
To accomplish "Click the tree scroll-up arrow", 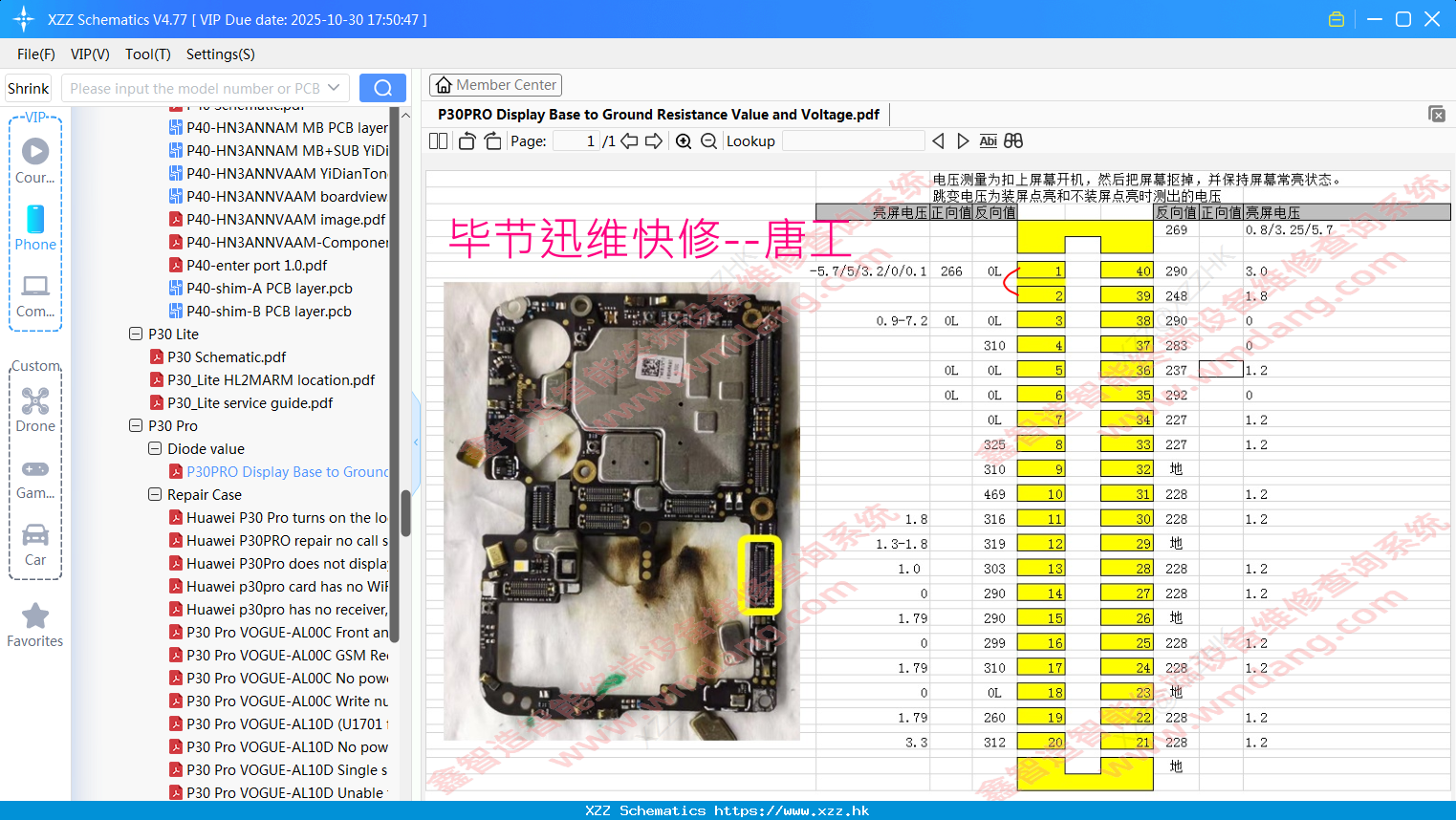I will coord(405,115).
